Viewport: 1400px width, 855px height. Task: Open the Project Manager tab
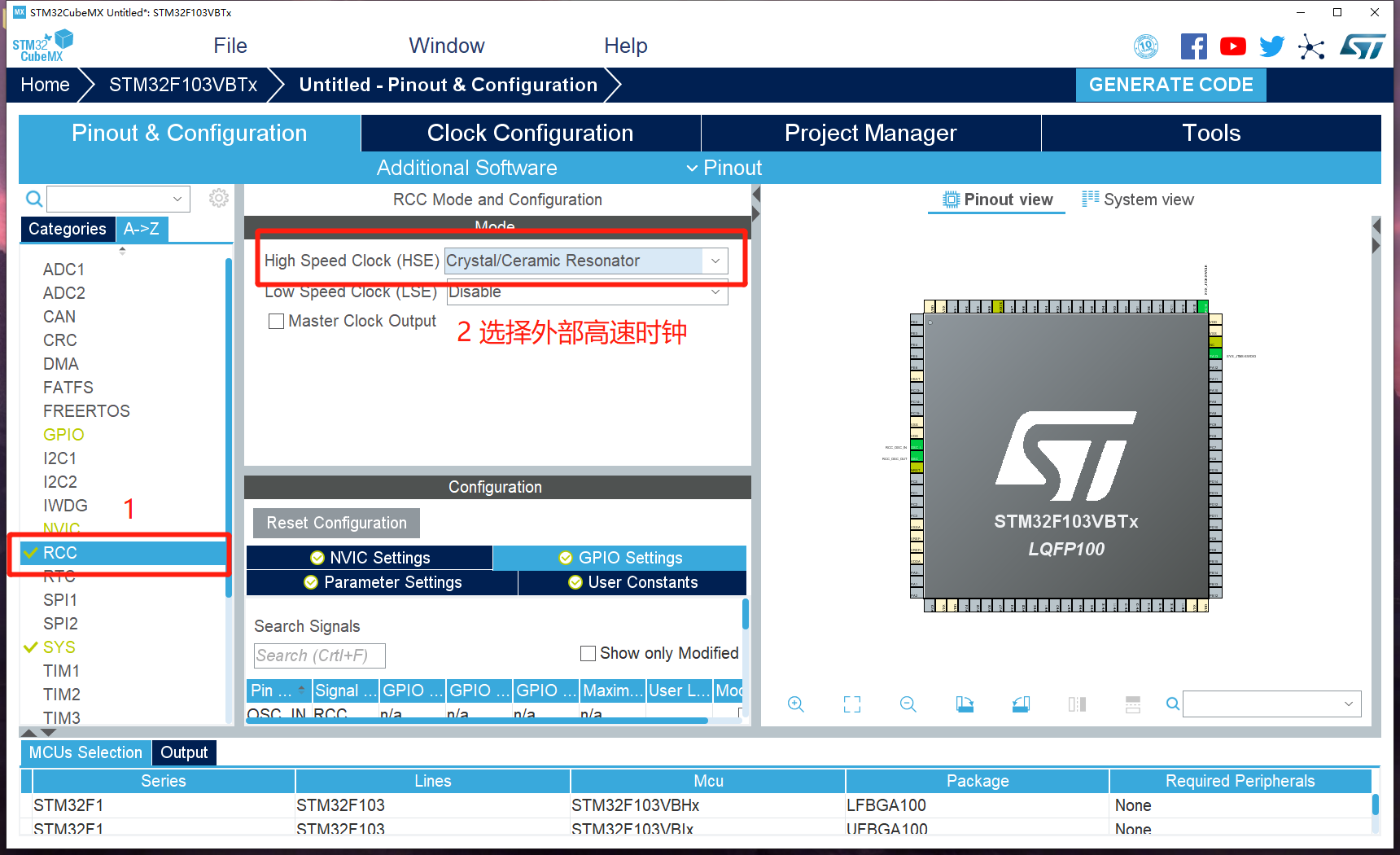pos(870,133)
